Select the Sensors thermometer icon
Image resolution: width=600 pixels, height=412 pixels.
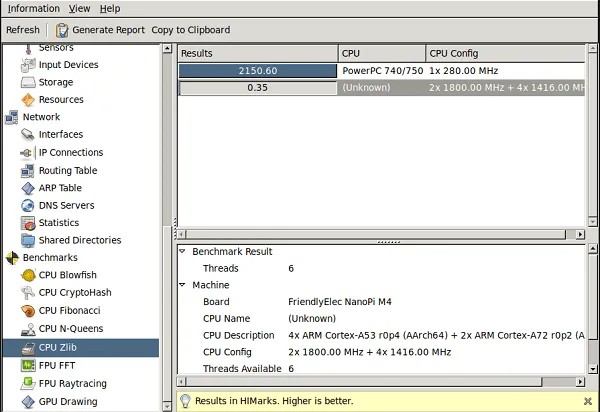click(28, 49)
